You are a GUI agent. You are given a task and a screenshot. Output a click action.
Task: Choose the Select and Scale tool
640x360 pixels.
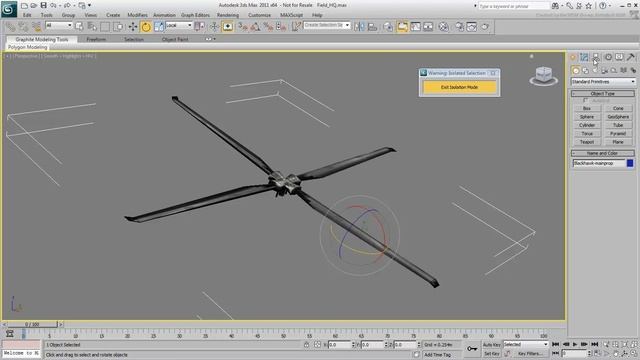(x=159, y=27)
